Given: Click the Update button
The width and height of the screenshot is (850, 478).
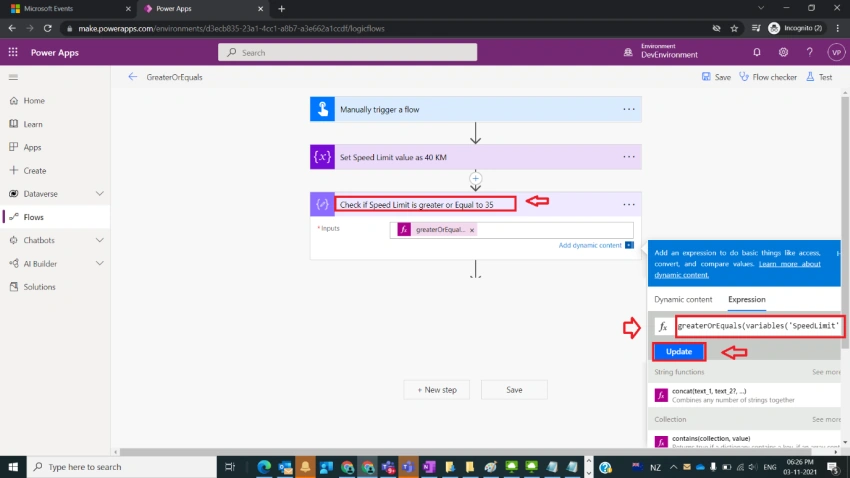Looking at the screenshot, I should pyautogui.click(x=679, y=352).
